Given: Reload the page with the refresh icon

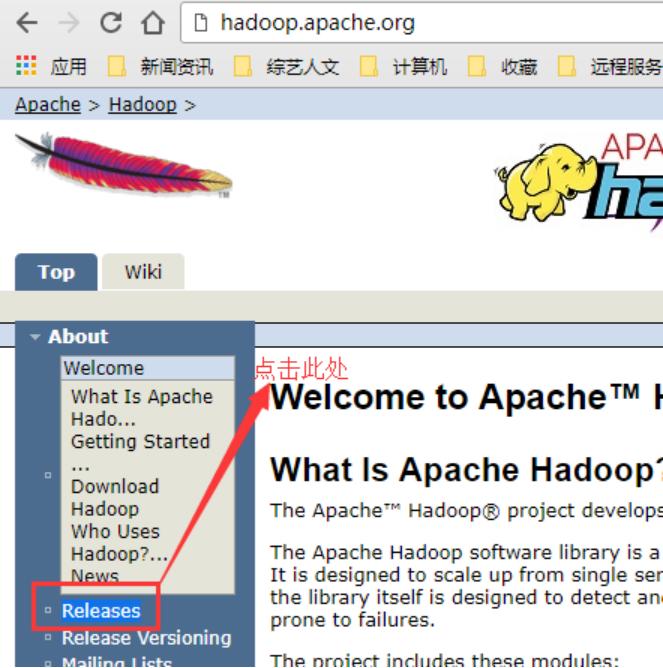Looking at the screenshot, I should point(111,22).
